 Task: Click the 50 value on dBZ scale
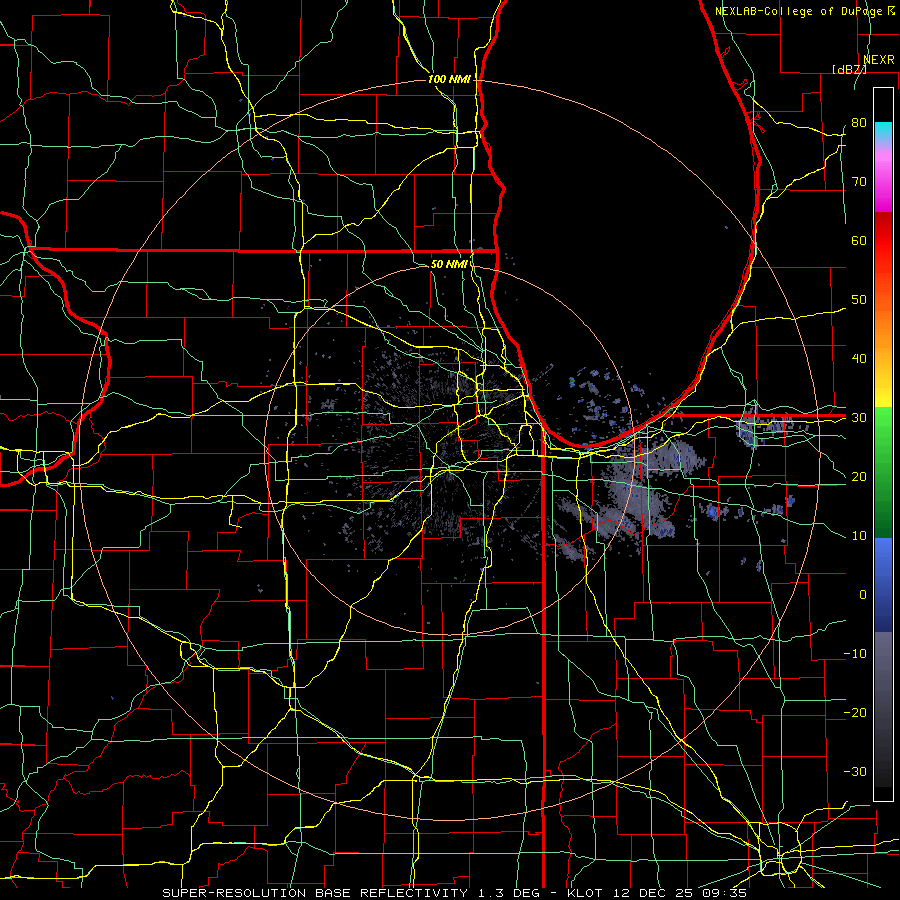[859, 300]
